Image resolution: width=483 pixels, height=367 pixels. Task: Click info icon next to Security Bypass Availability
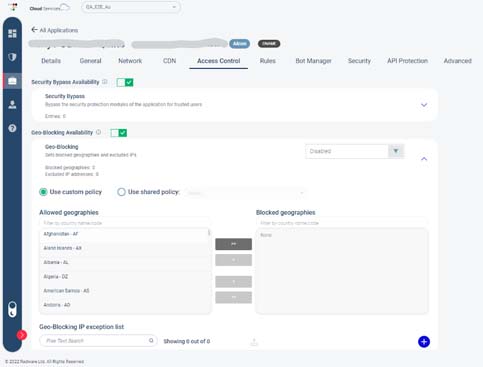pos(105,82)
